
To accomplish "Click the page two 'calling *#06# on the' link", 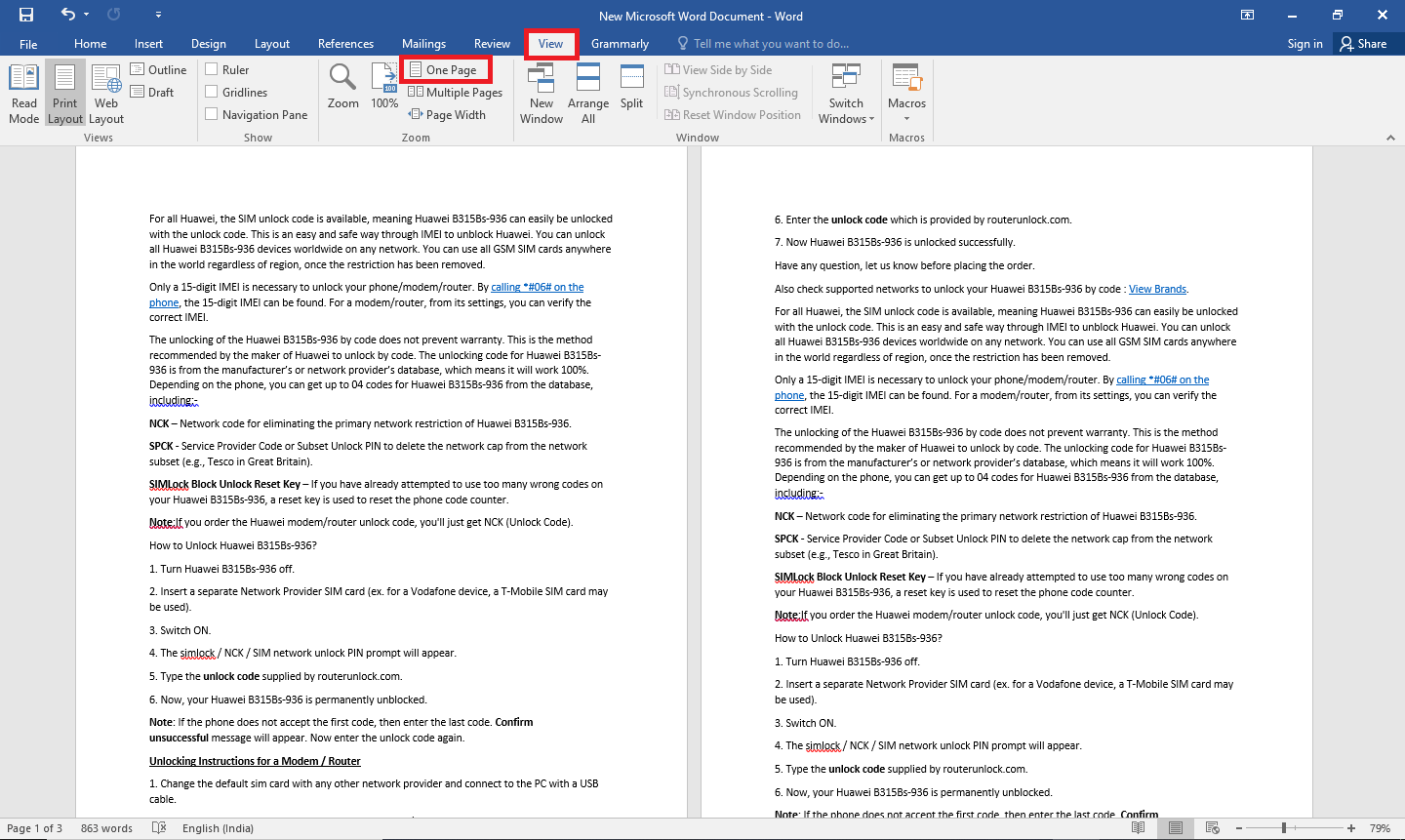I will pos(1162,380).
